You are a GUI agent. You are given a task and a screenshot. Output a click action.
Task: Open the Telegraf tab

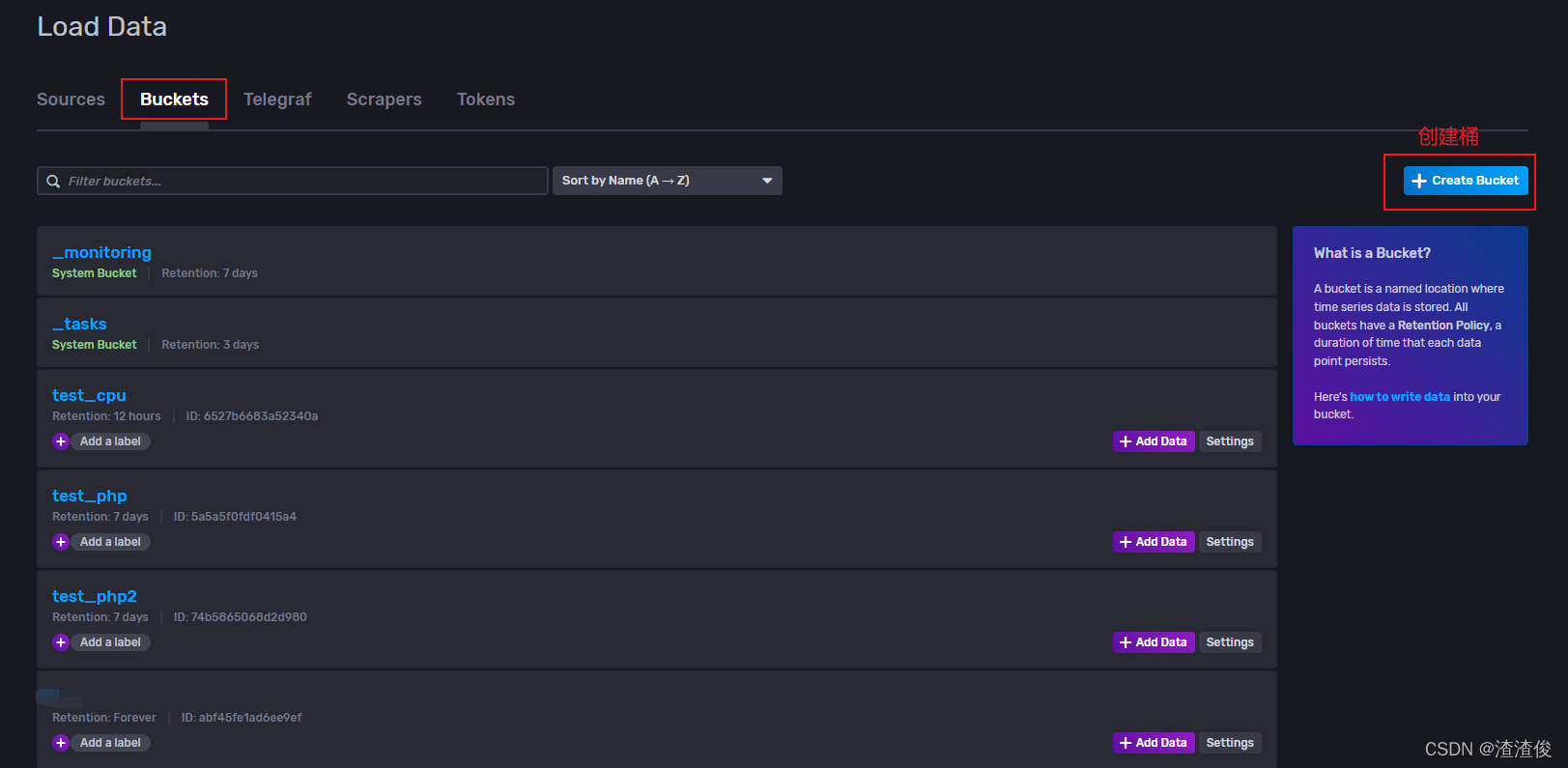point(277,100)
